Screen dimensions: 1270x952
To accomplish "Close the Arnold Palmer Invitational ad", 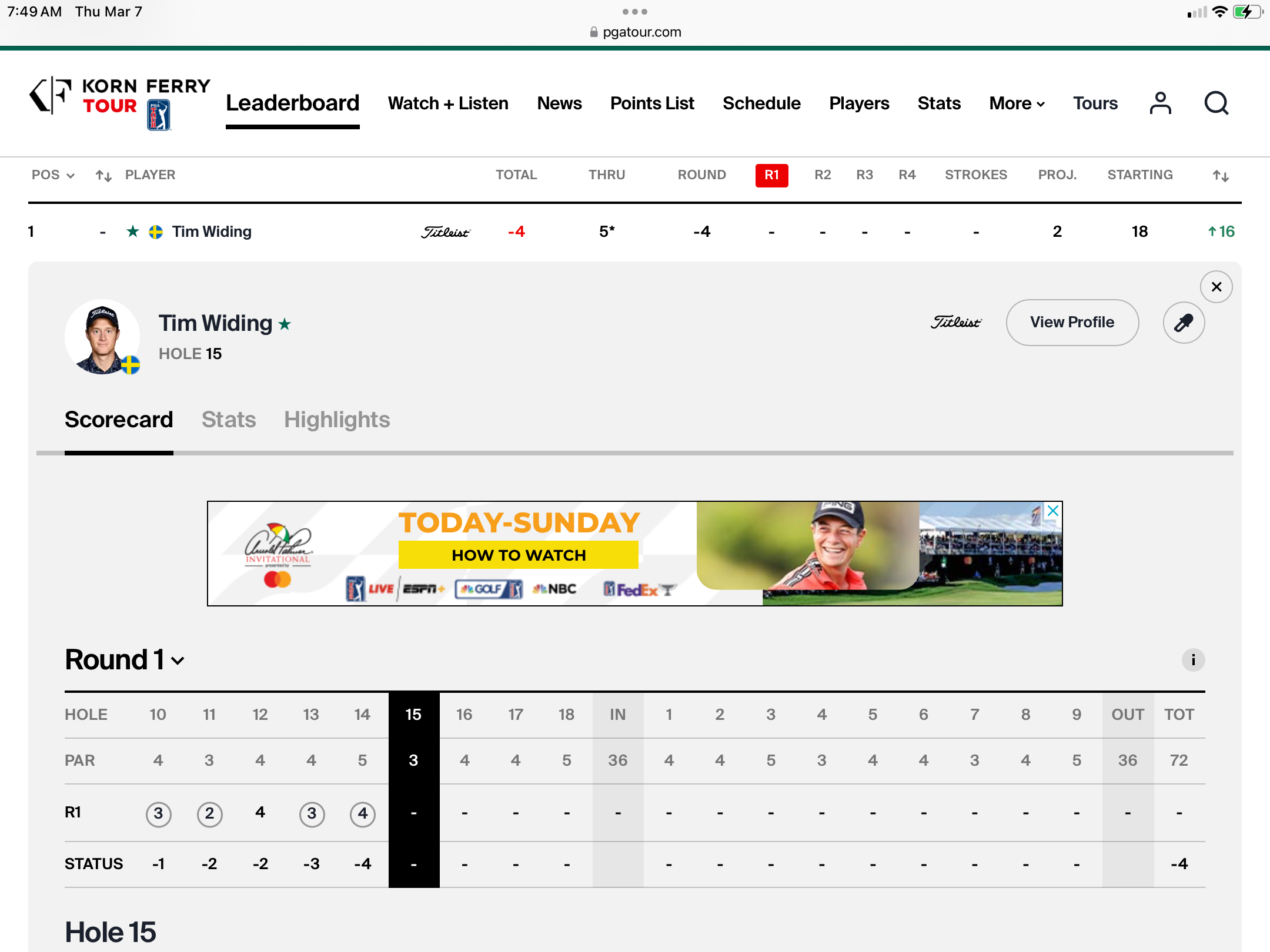I will pos(1052,511).
